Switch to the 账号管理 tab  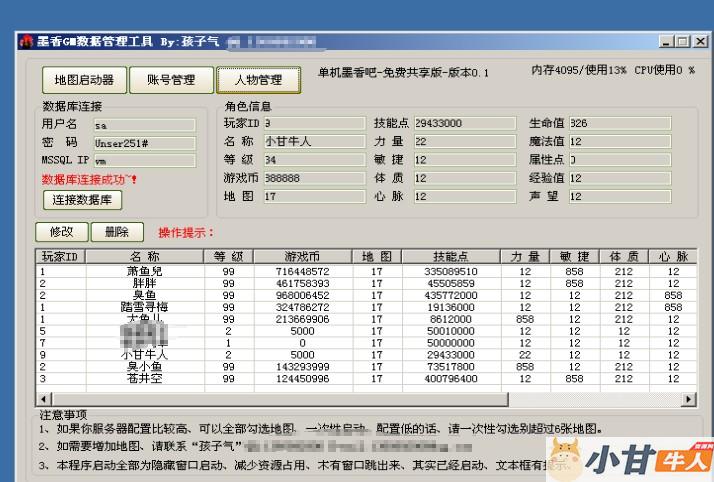coord(170,79)
